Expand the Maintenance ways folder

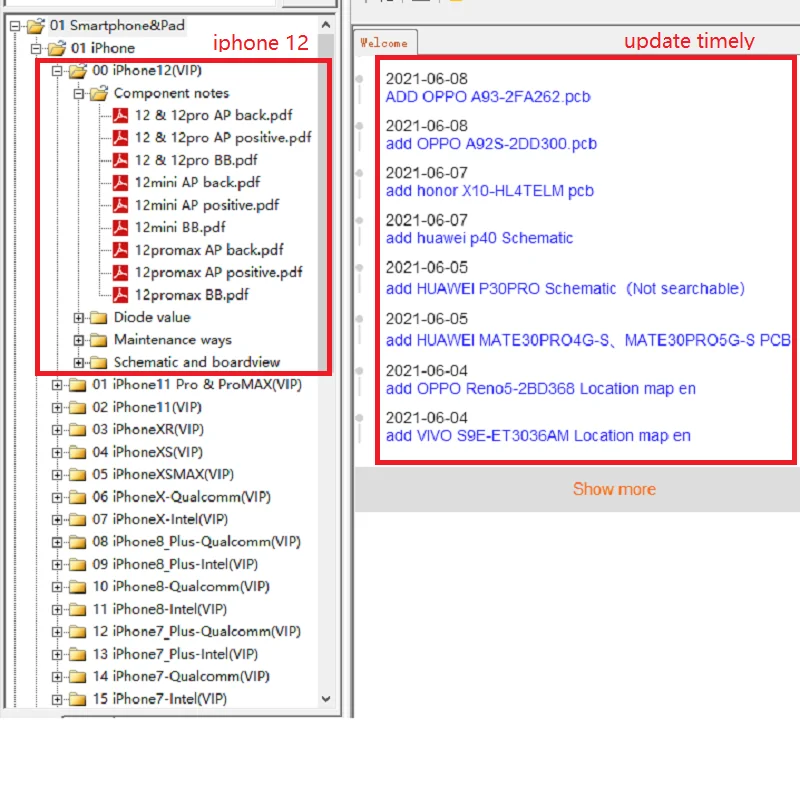(x=79, y=340)
